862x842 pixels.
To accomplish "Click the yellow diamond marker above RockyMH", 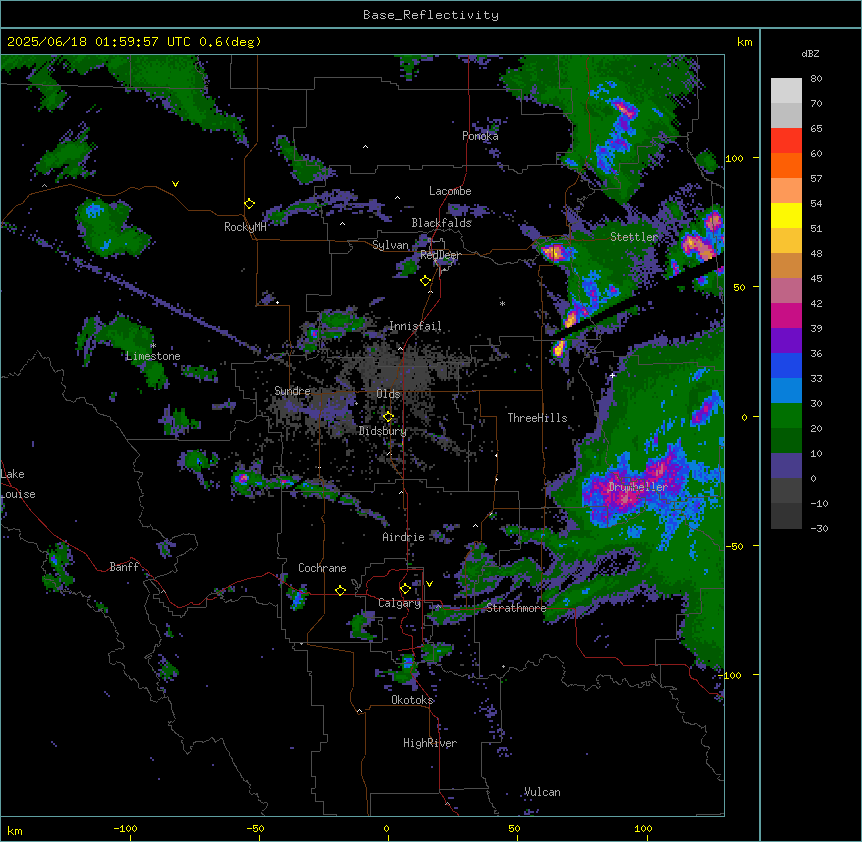I will click(249, 204).
